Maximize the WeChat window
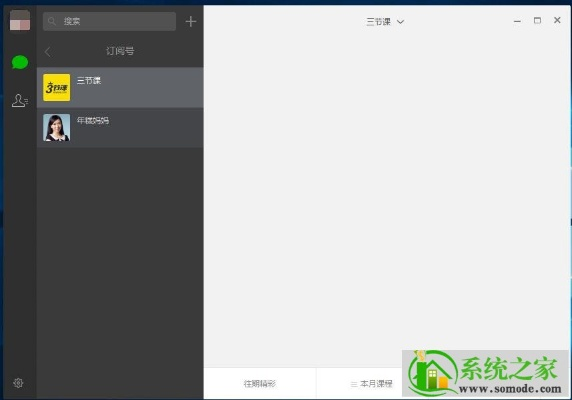572x400 pixels. pyautogui.click(x=537, y=20)
